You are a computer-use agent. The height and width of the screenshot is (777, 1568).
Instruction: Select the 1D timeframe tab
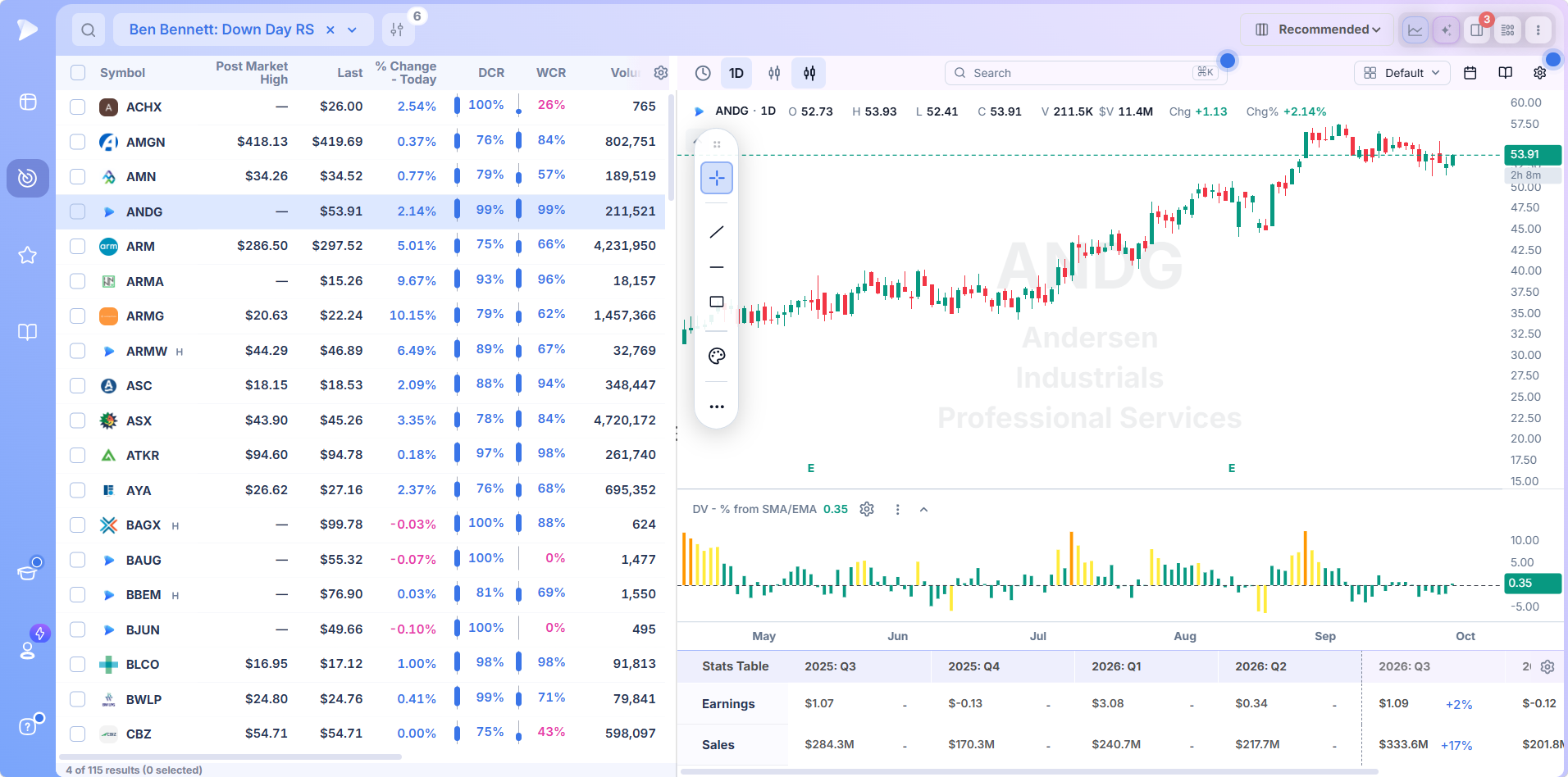tap(736, 73)
